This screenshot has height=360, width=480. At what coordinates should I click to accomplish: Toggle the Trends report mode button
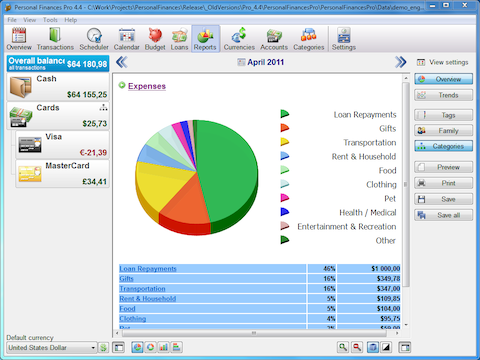click(443, 95)
